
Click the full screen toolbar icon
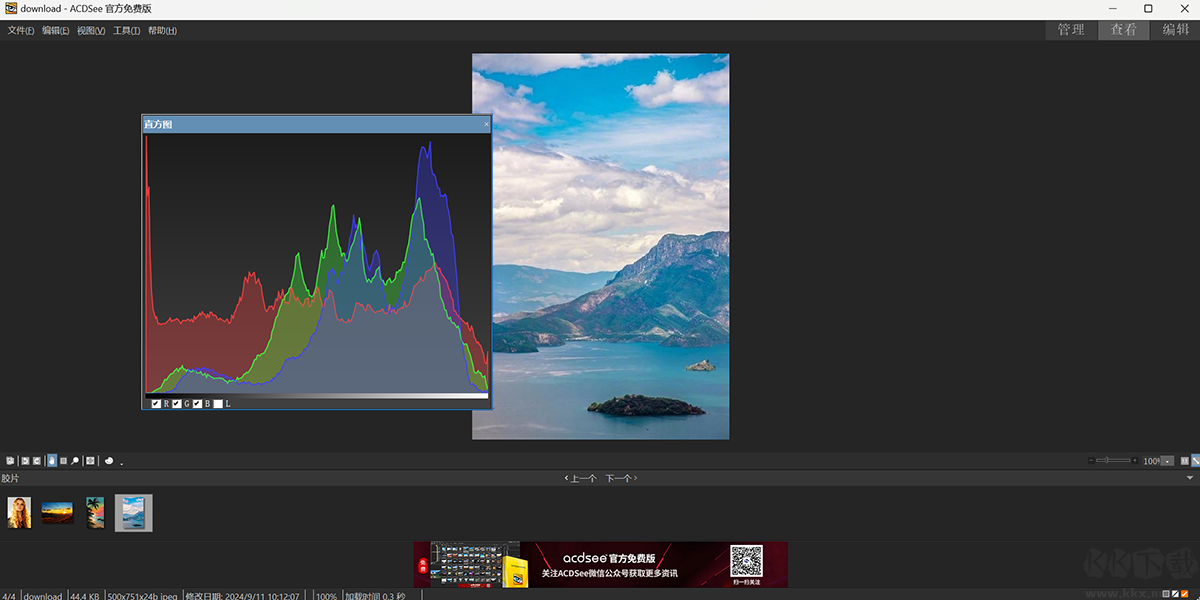[90, 461]
